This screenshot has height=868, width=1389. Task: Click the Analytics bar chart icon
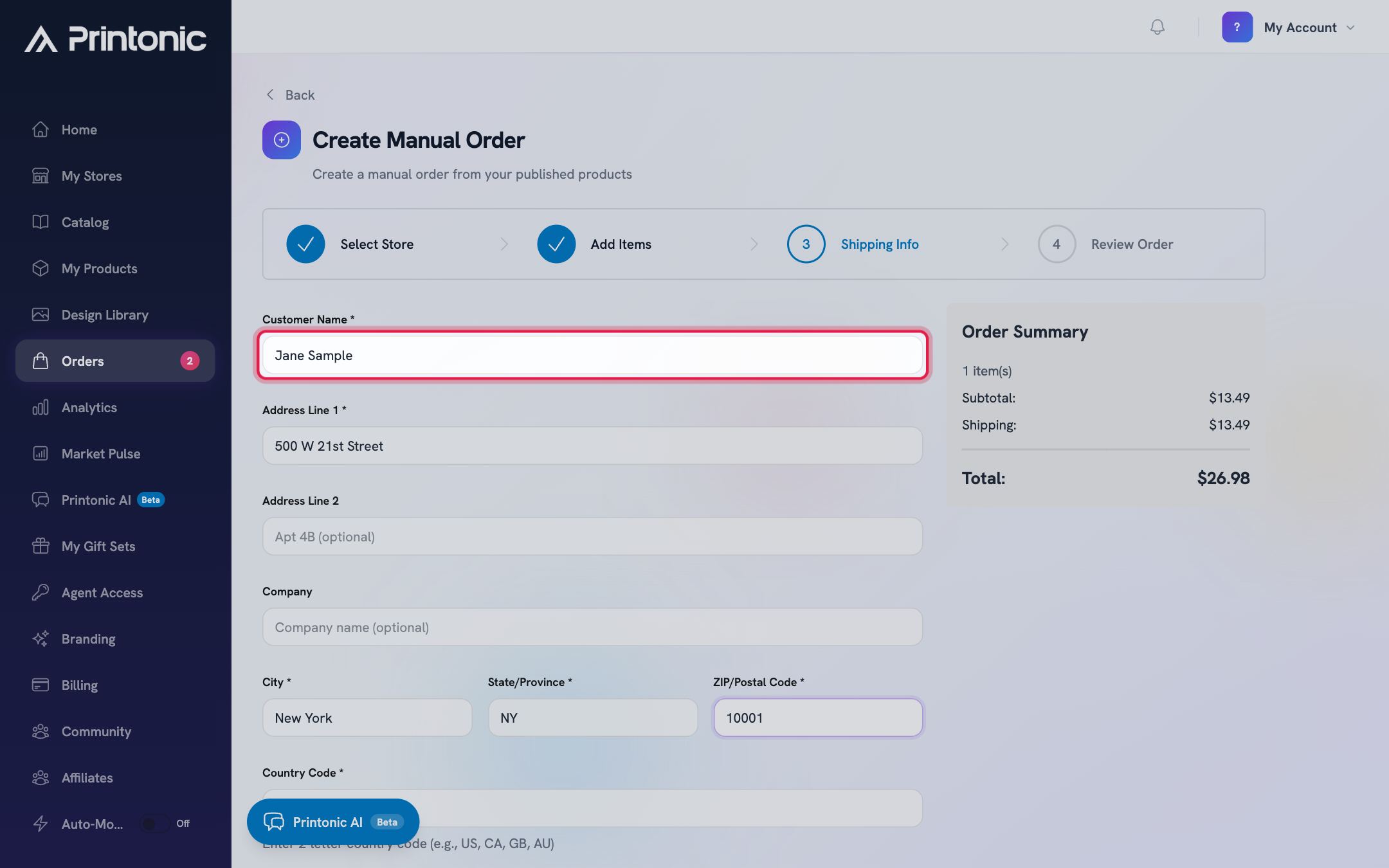41,407
